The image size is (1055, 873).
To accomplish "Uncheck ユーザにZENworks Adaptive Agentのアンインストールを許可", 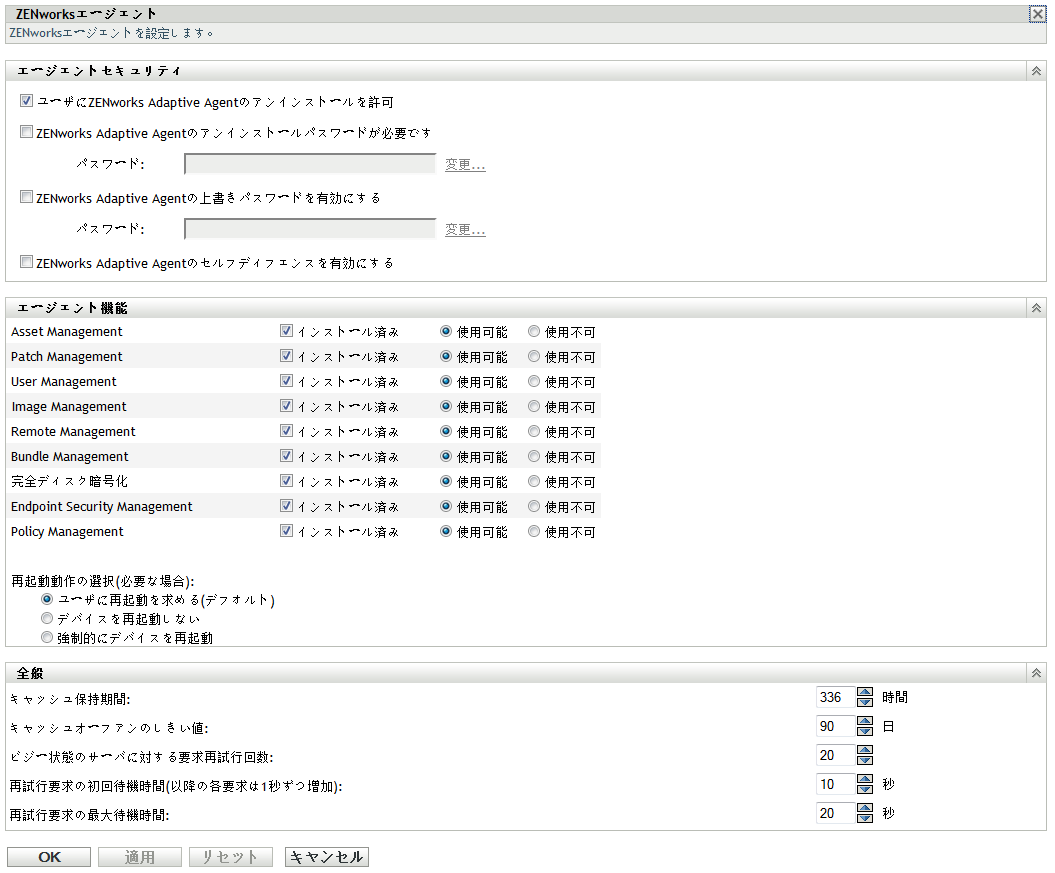I will 26,101.
